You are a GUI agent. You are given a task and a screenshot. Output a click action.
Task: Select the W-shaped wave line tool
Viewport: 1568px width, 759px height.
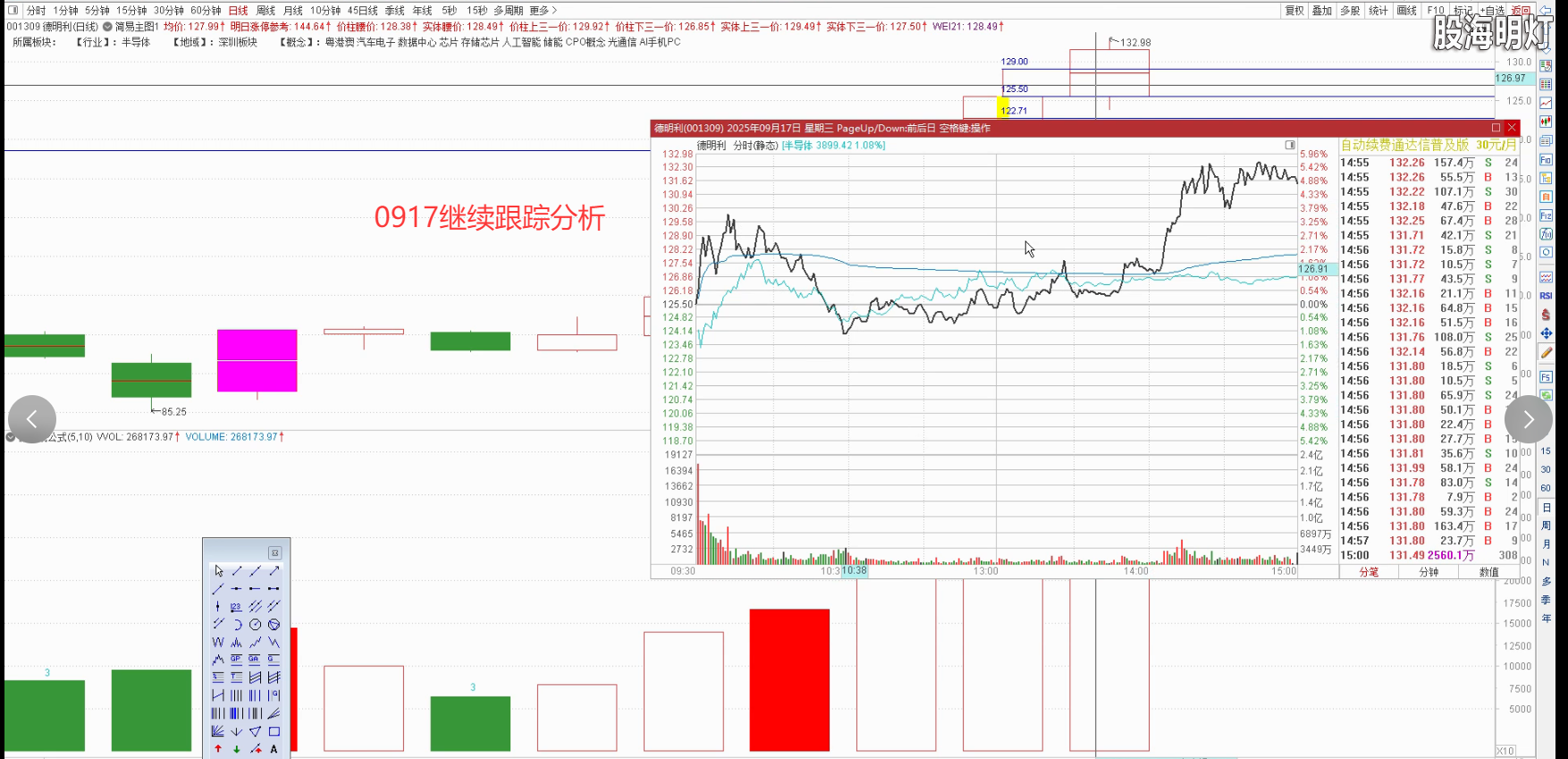click(218, 642)
